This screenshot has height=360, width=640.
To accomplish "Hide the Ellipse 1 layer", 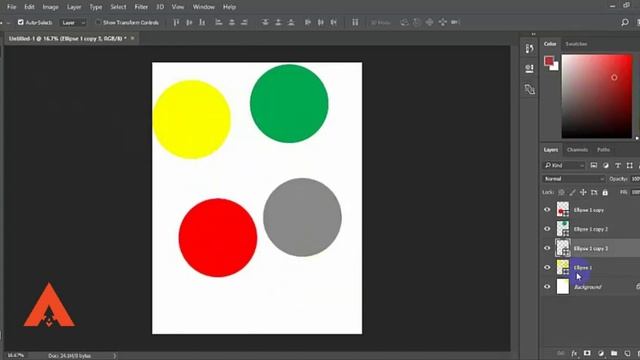I will [547, 267].
